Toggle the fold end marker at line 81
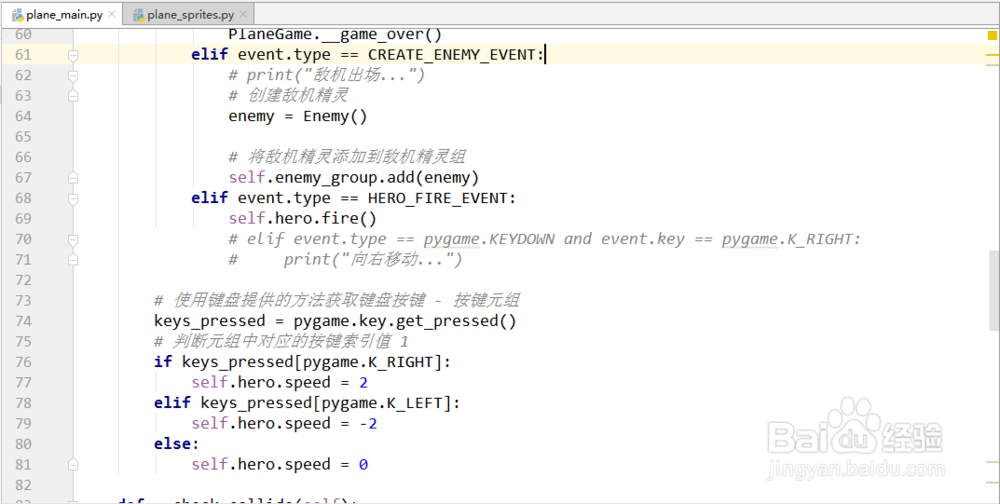Screen dimensions: 1000x504 [73, 464]
